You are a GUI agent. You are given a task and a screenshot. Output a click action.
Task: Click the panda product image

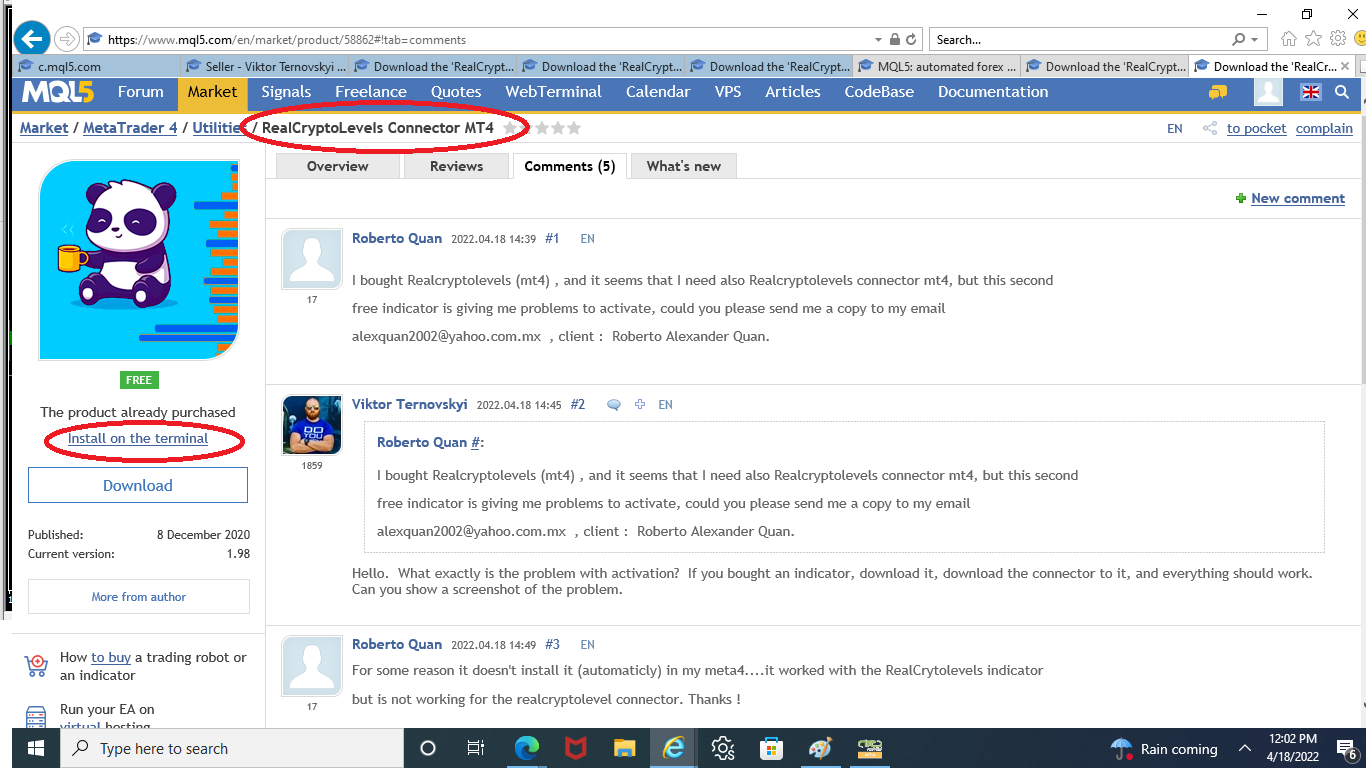[x=139, y=260]
